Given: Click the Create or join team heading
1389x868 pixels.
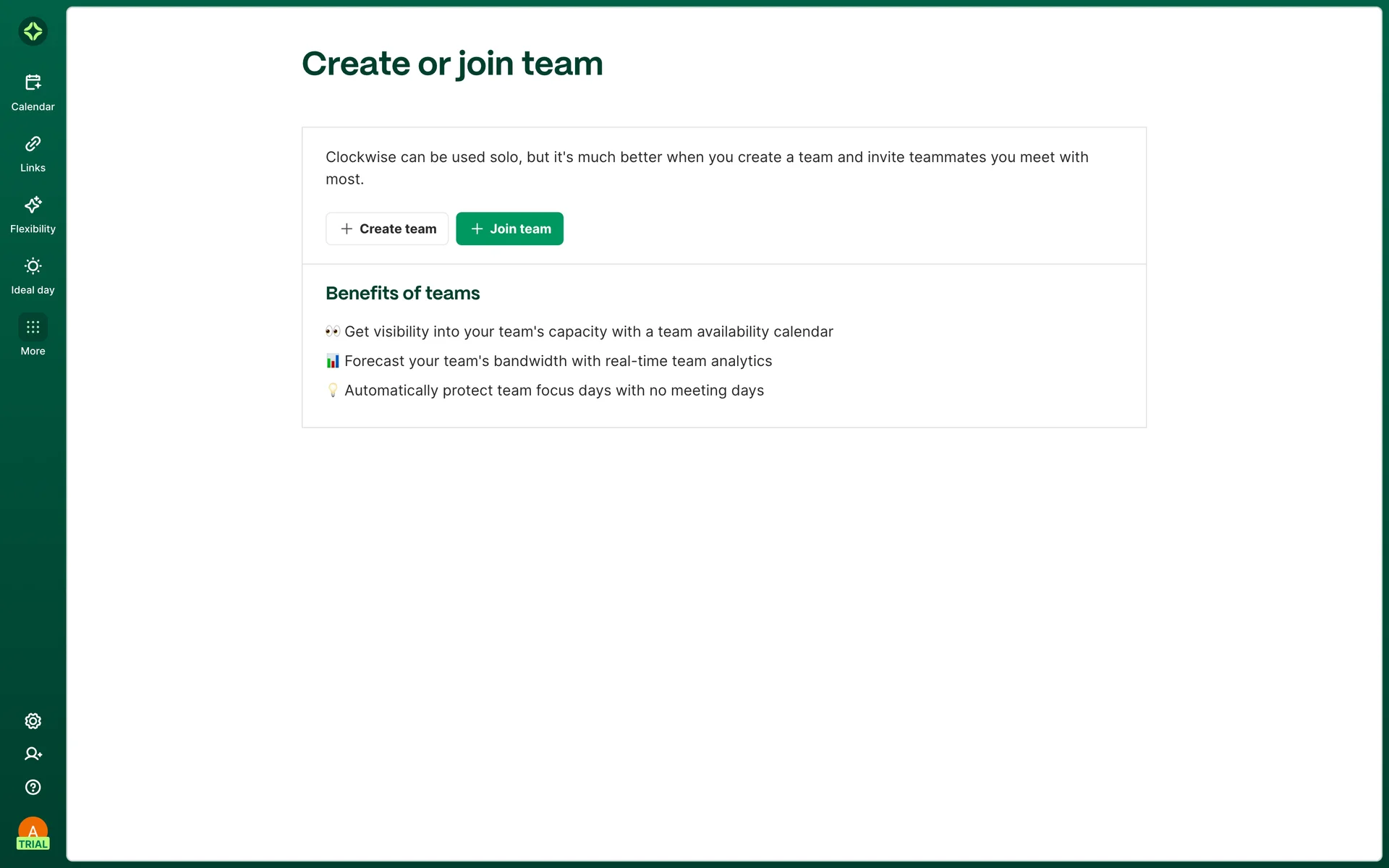Looking at the screenshot, I should pos(452,64).
